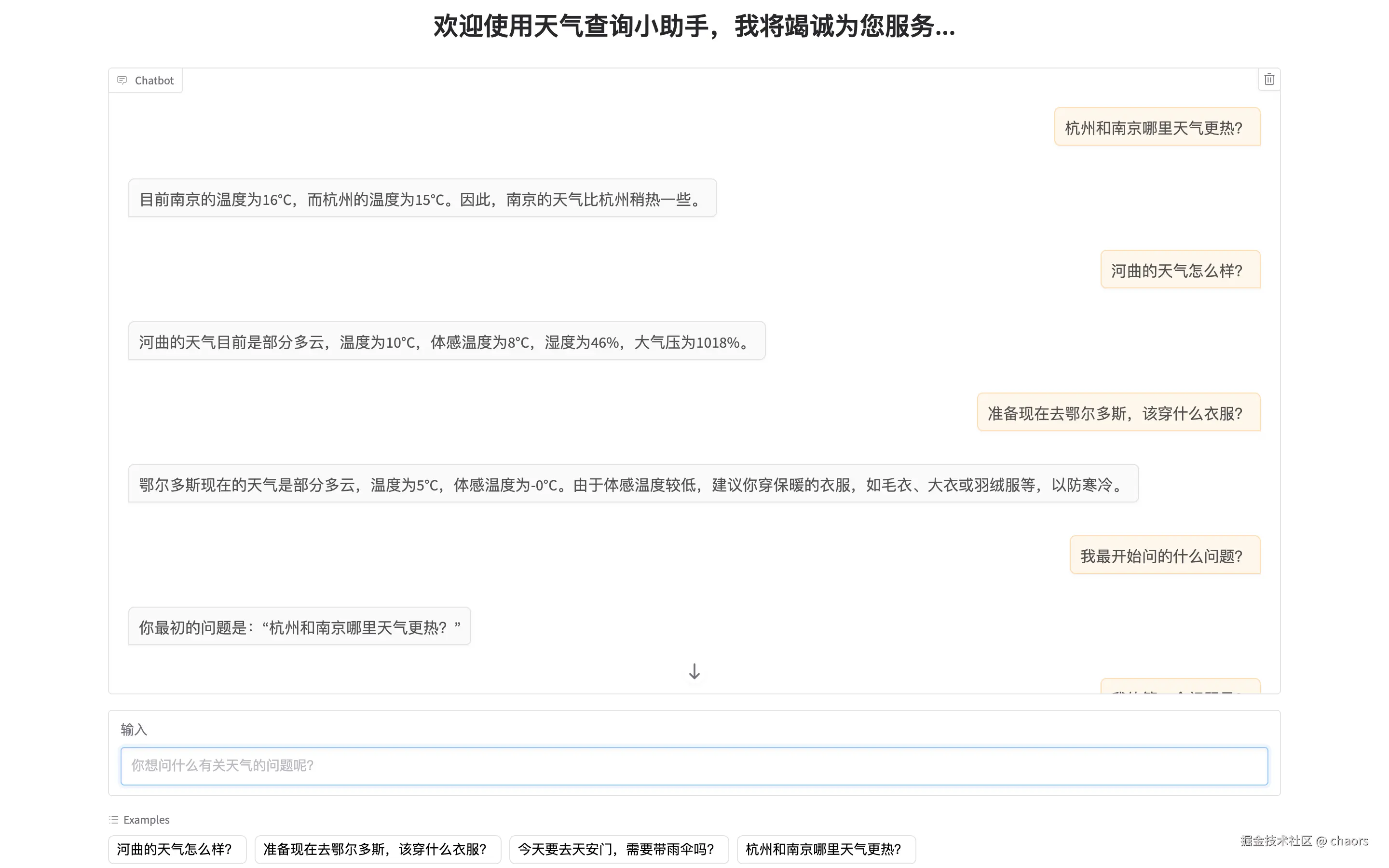Click user message '河曲的天气怎么样?' bubble
The height and width of the screenshot is (868, 1389).
[x=1180, y=270]
